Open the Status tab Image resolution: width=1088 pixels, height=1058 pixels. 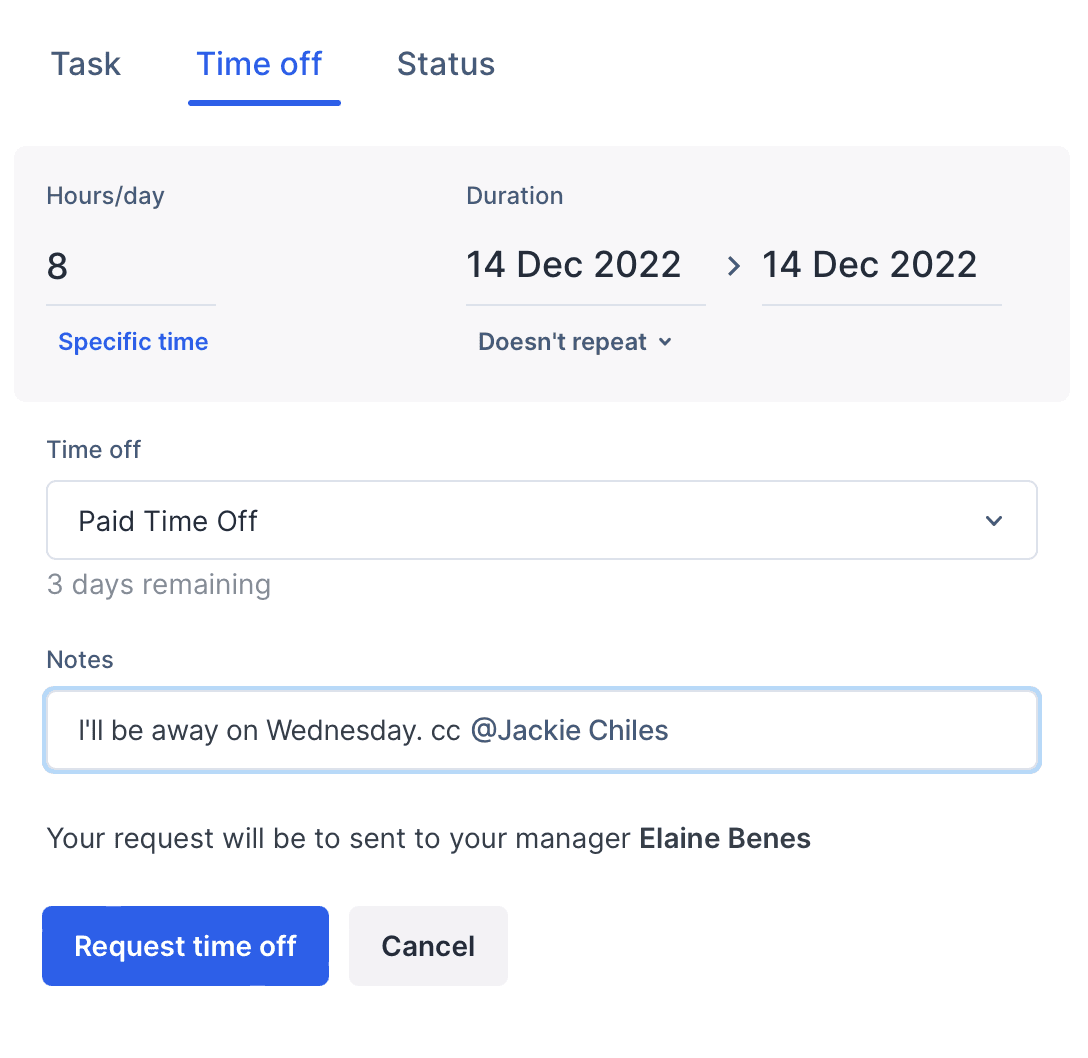click(x=446, y=65)
